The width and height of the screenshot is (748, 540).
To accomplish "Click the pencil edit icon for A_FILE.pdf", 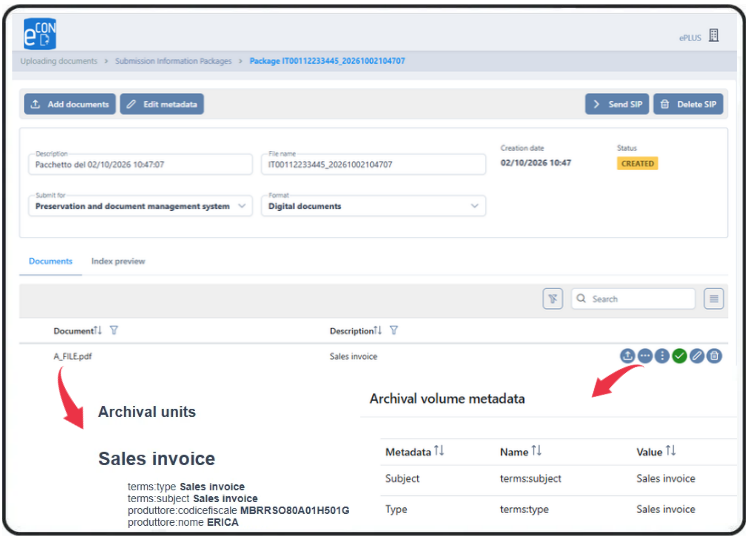I will 697,356.
